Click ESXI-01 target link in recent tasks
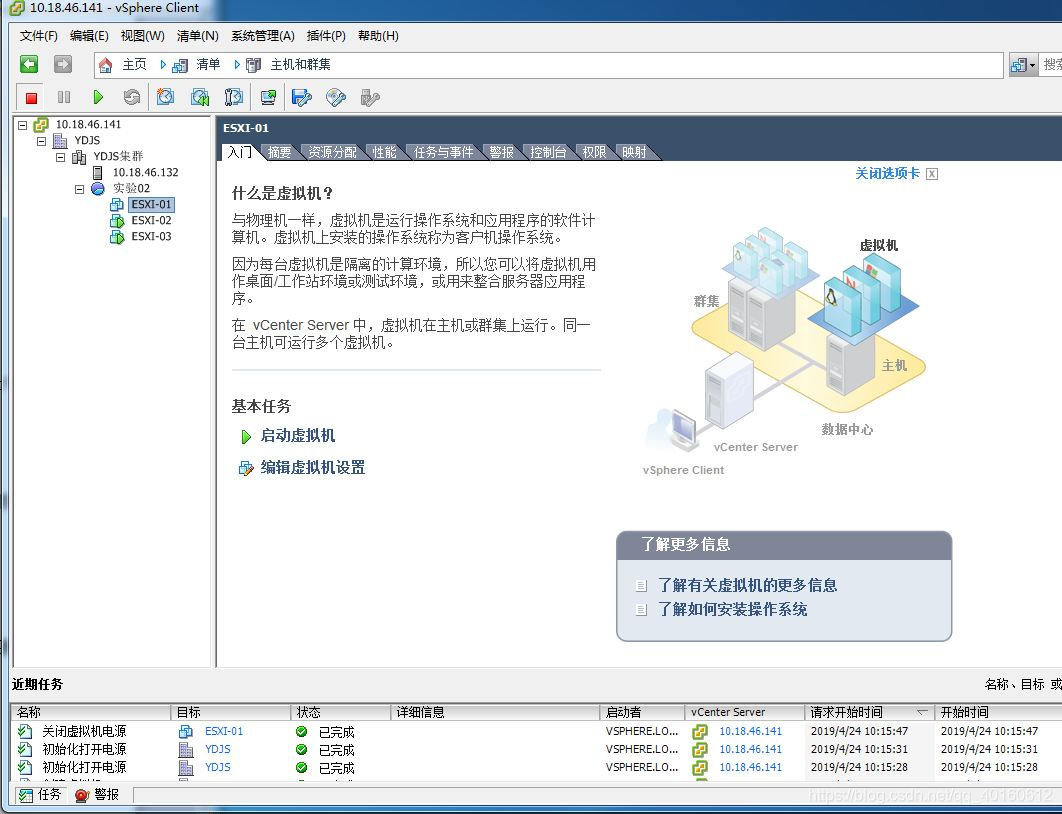 pyautogui.click(x=224, y=731)
